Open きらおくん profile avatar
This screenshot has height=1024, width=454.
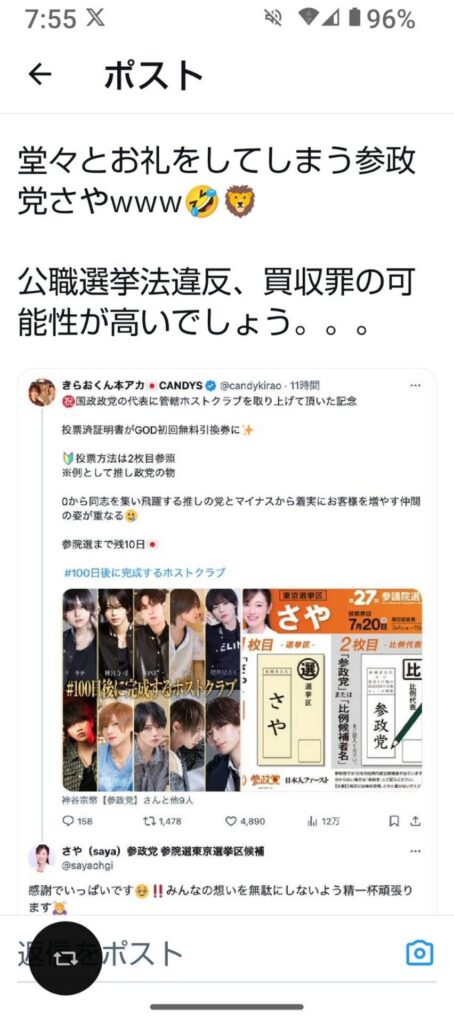pyautogui.click(x=41, y=392)
